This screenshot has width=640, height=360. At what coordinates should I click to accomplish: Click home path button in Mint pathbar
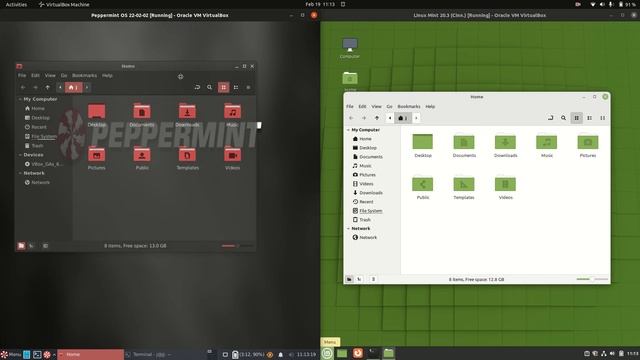coord(403,118)
